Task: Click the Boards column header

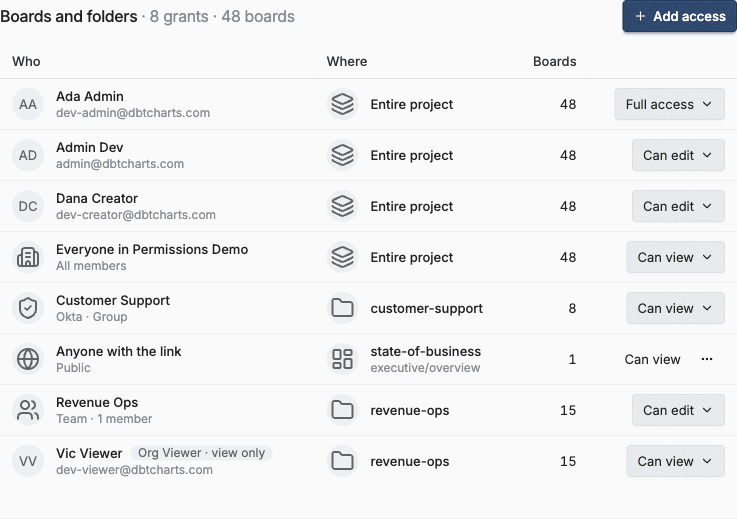Action: [555, 62]
